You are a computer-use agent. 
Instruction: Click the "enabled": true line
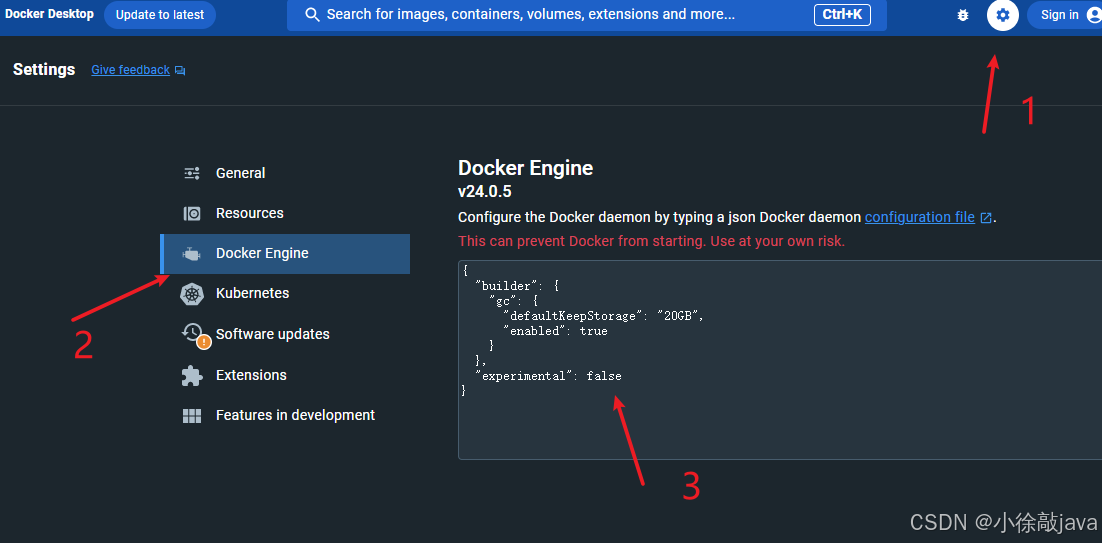coord(555,331)
